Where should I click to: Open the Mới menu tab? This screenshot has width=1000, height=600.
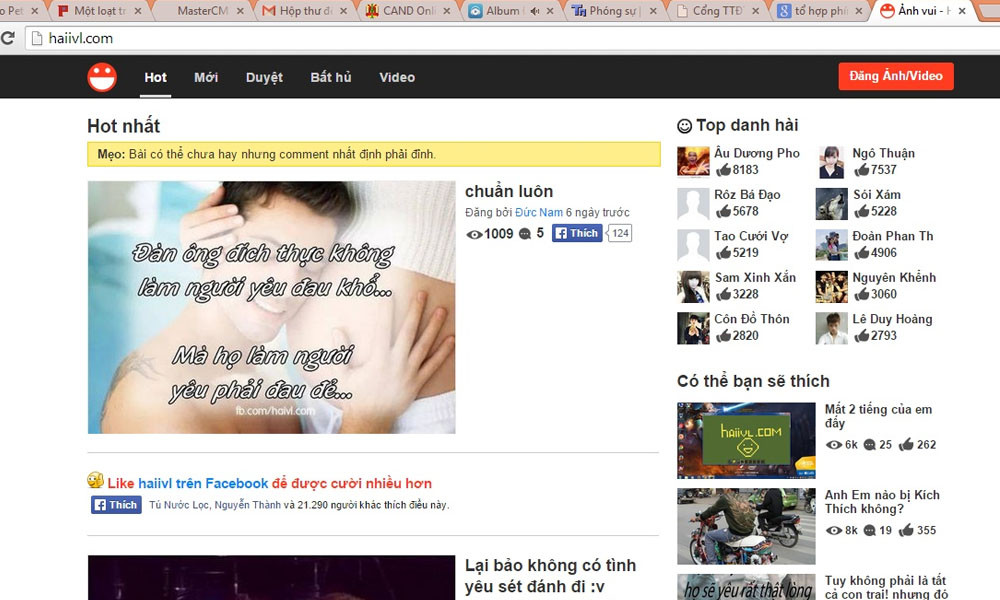[x=206, y=77]
